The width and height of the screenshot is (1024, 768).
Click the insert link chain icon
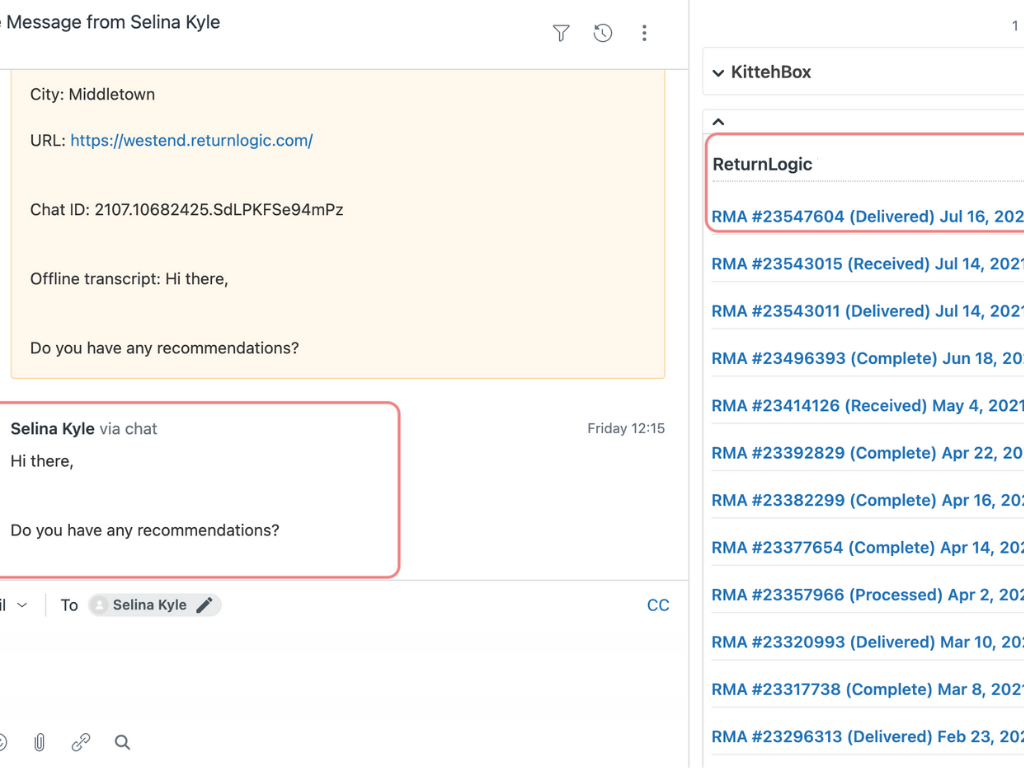[x=81, y=742]
